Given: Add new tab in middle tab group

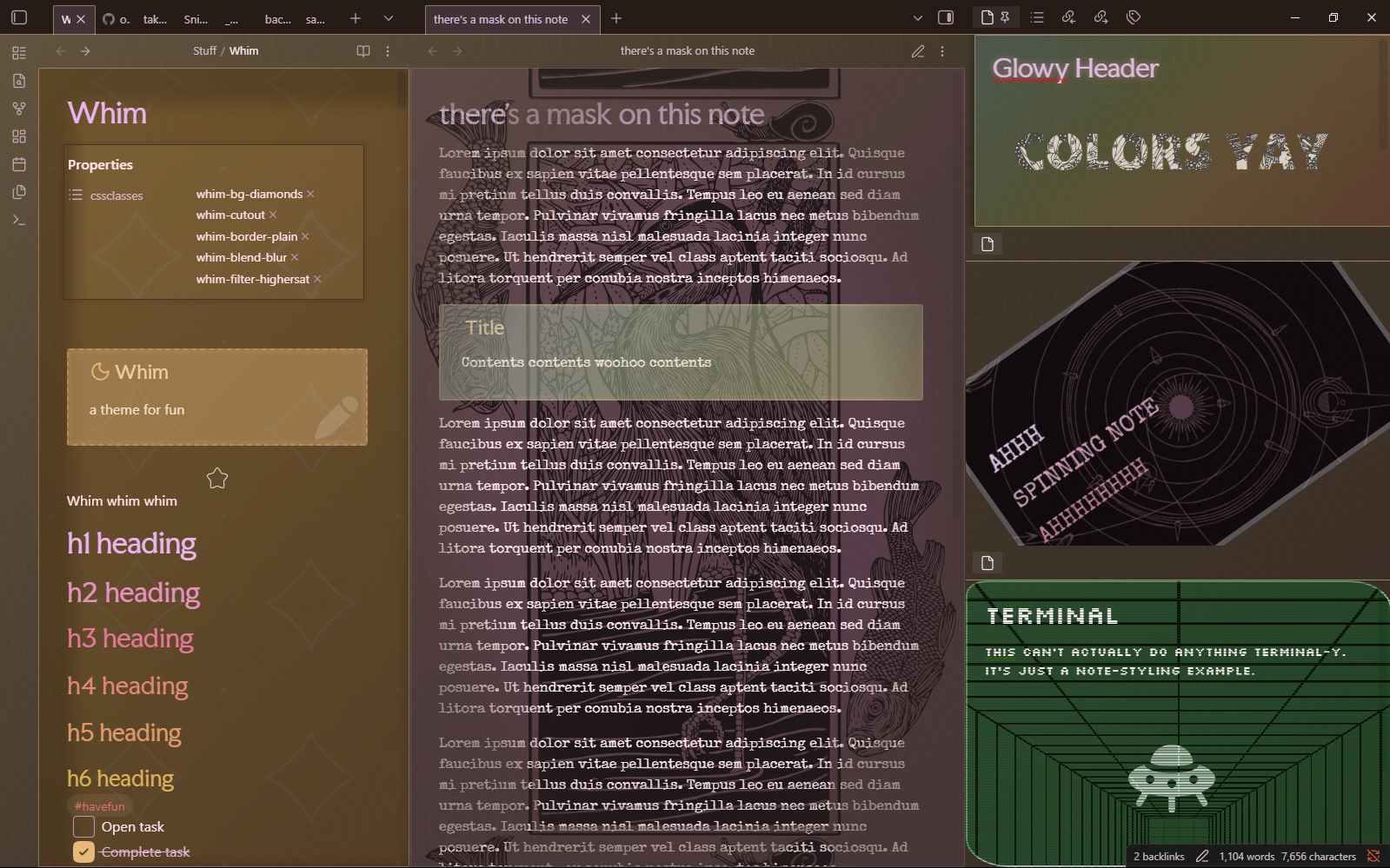Looking at the screenshot, I should pyautogui.click(x=616, y=18).
